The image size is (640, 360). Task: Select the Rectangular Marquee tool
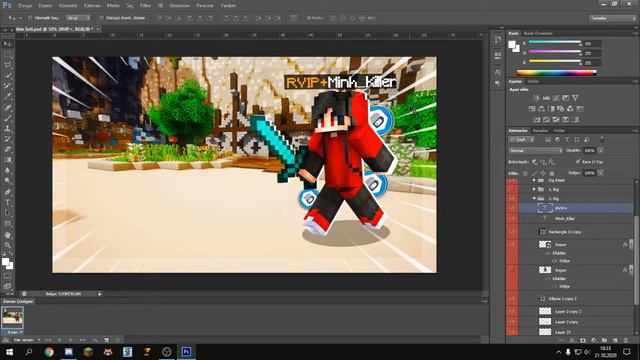pyautogui.click(x=7, y=54)
